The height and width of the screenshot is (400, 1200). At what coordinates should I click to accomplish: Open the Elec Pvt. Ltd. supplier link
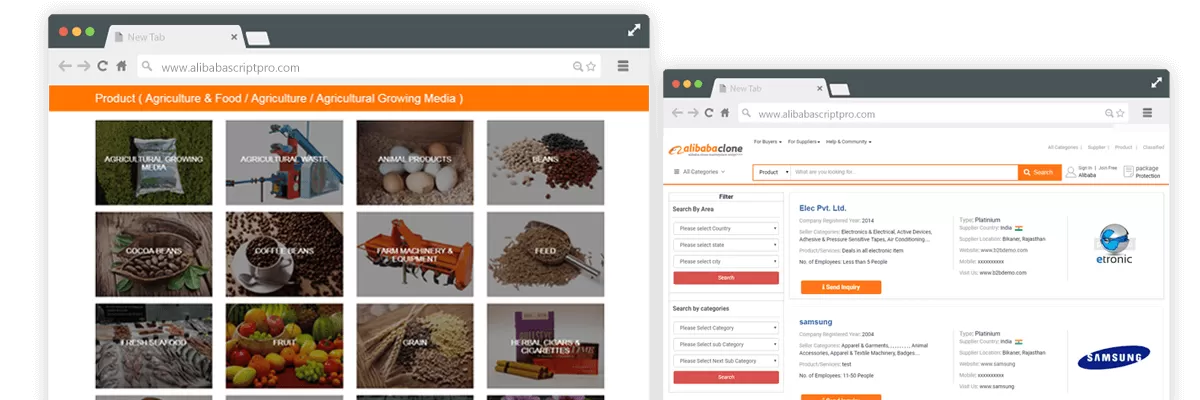[822, 208]
